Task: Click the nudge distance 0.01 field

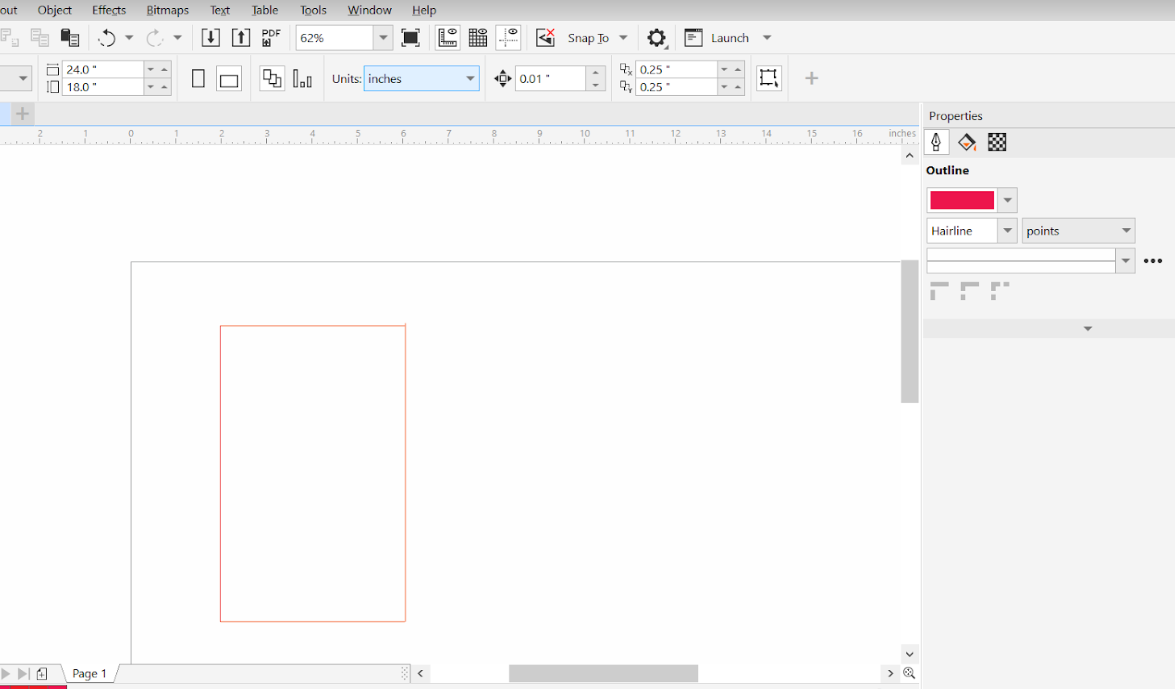Action: point(550,78)
